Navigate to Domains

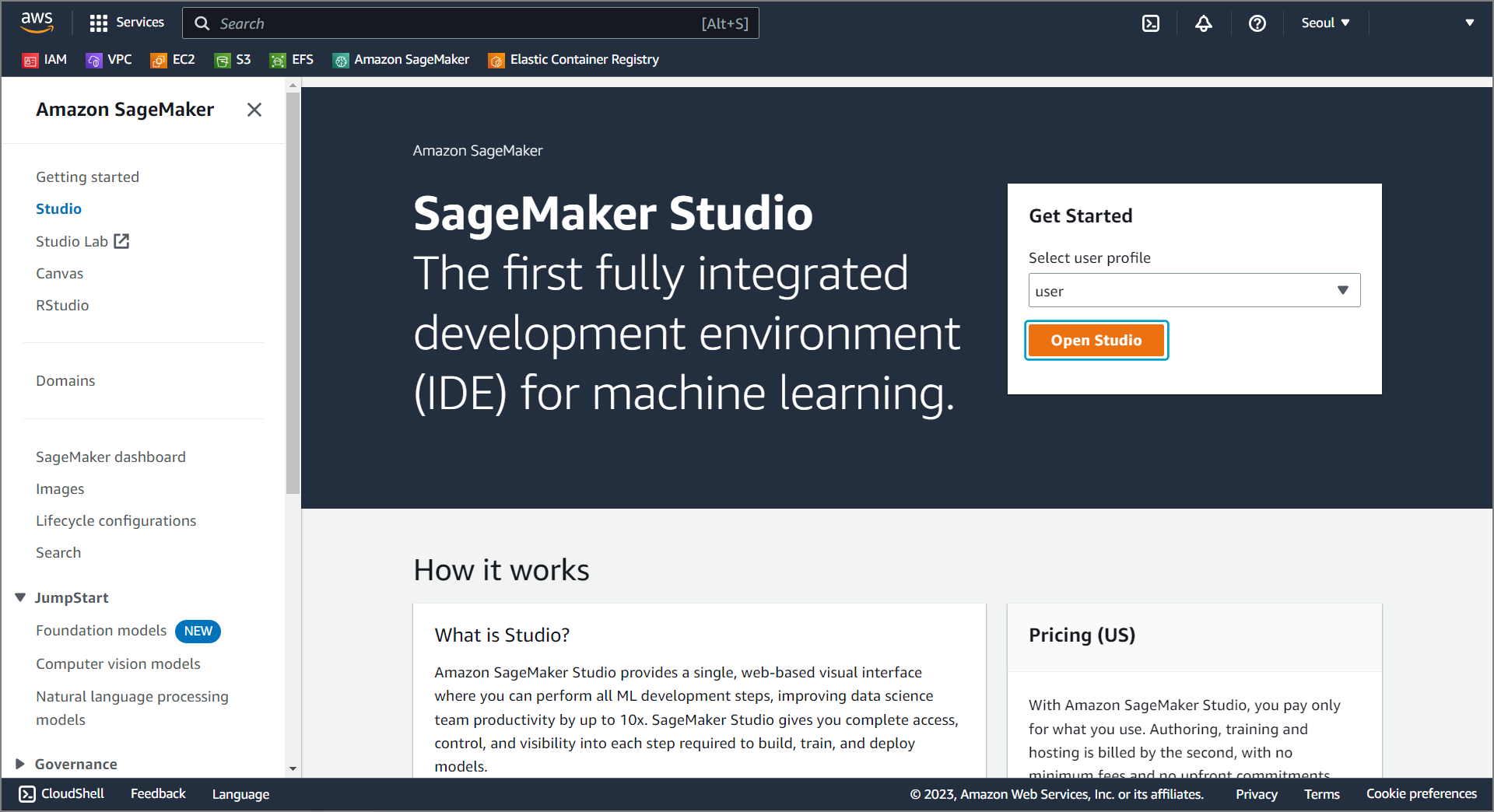(65, 380)
